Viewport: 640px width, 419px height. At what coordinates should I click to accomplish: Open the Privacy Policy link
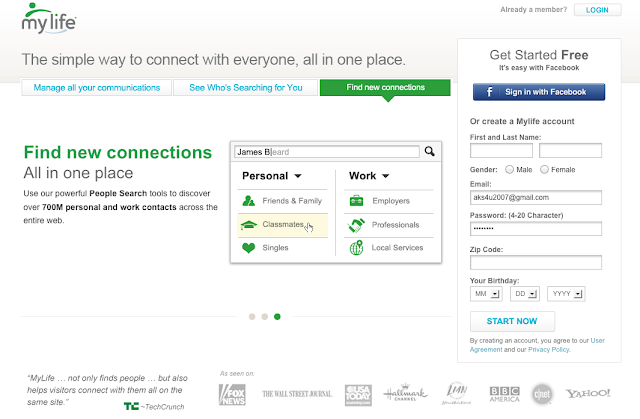pyautogui.click(x=549, y=350)
